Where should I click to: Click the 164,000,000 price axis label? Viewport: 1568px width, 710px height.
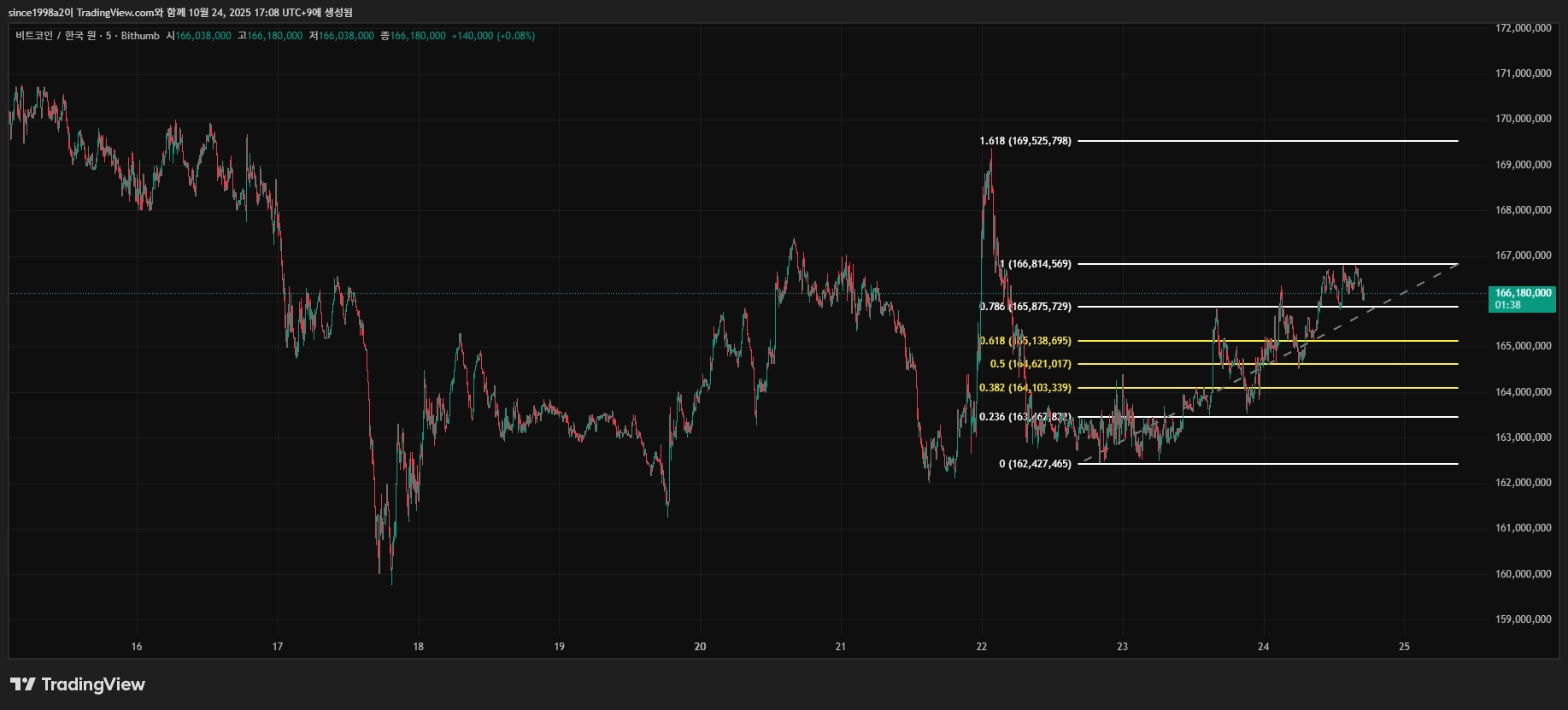click(x=1524, y=392)
